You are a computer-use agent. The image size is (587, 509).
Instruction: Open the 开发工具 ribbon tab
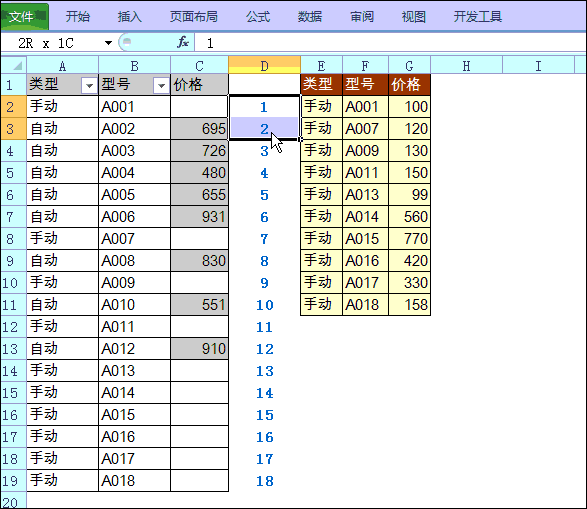tap(477, 16)
